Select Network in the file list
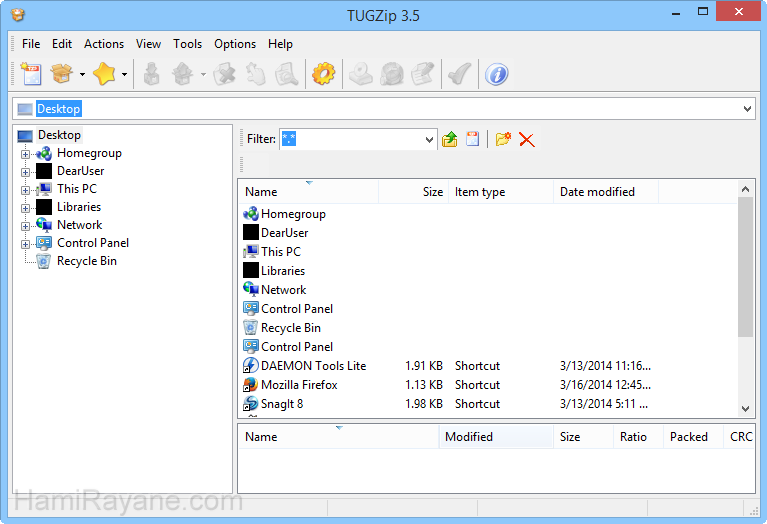Screen dimensions: 767x524 (x=283, y=290)
